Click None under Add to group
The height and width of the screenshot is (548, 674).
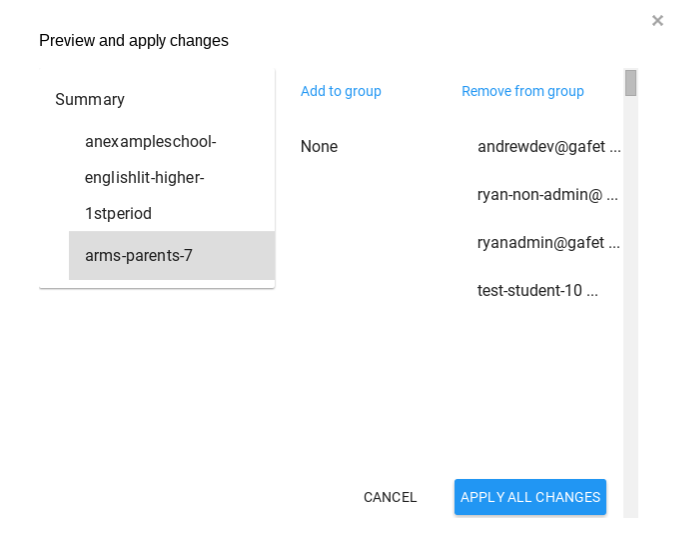point(319,147)
